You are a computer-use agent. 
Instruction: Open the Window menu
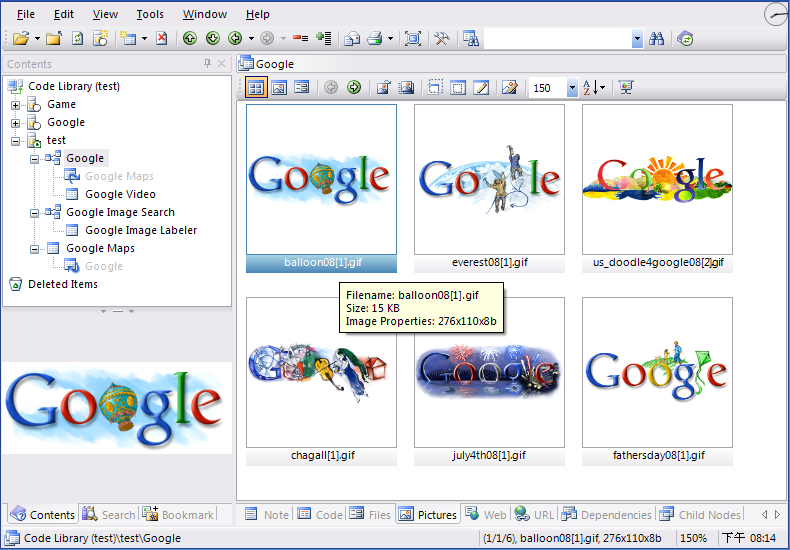(x=205, y=14)
